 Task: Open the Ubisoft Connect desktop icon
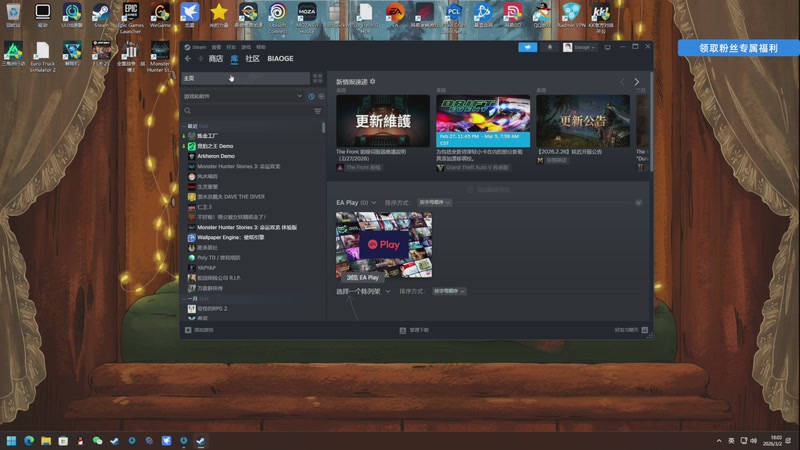pos(278,17)
